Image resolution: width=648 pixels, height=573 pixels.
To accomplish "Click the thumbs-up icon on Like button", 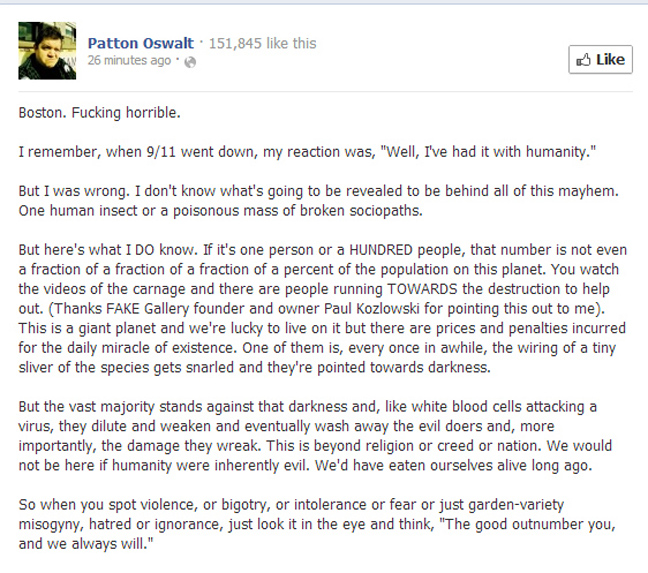I will pyautogui.click(x=584, y=60).
